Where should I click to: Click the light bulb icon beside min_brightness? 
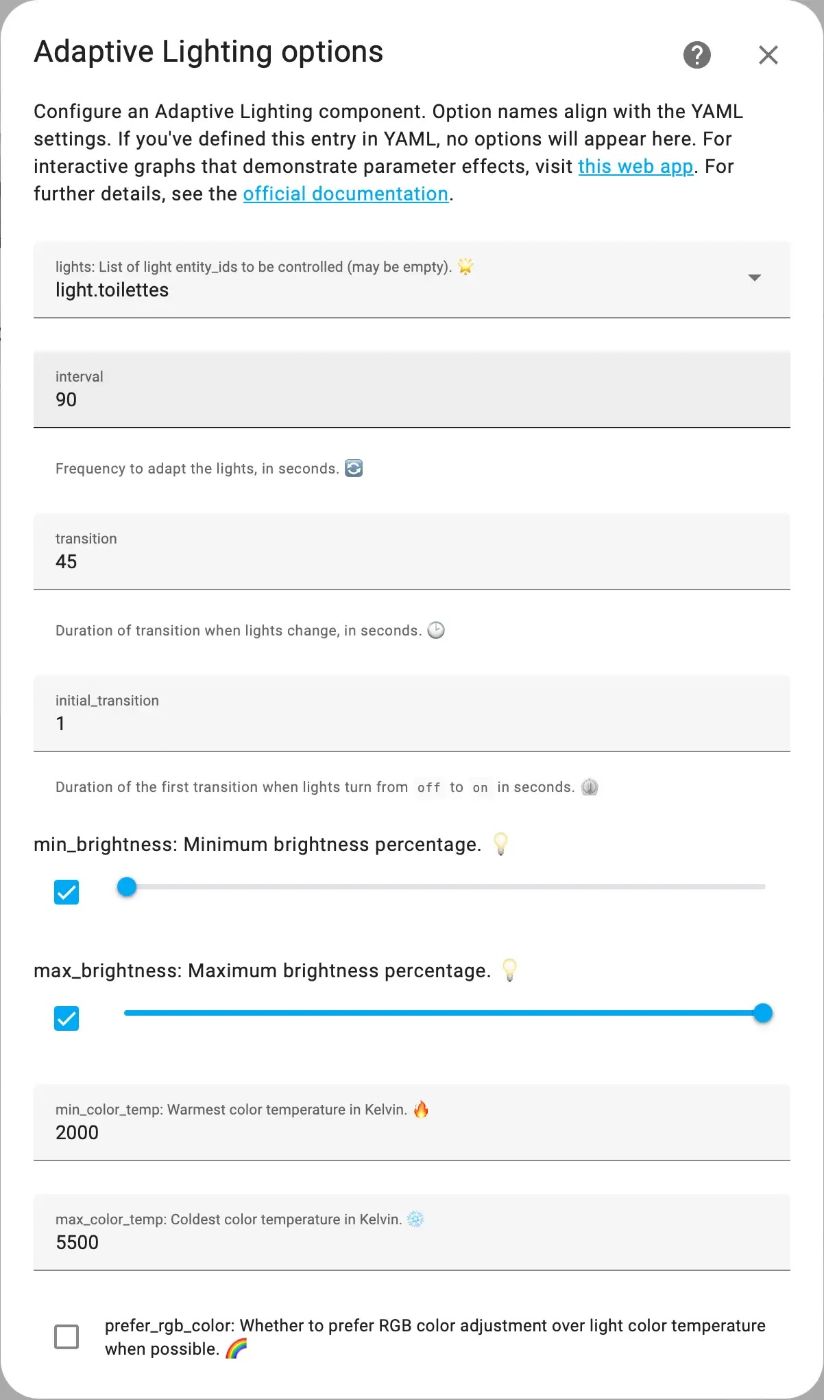501,845
